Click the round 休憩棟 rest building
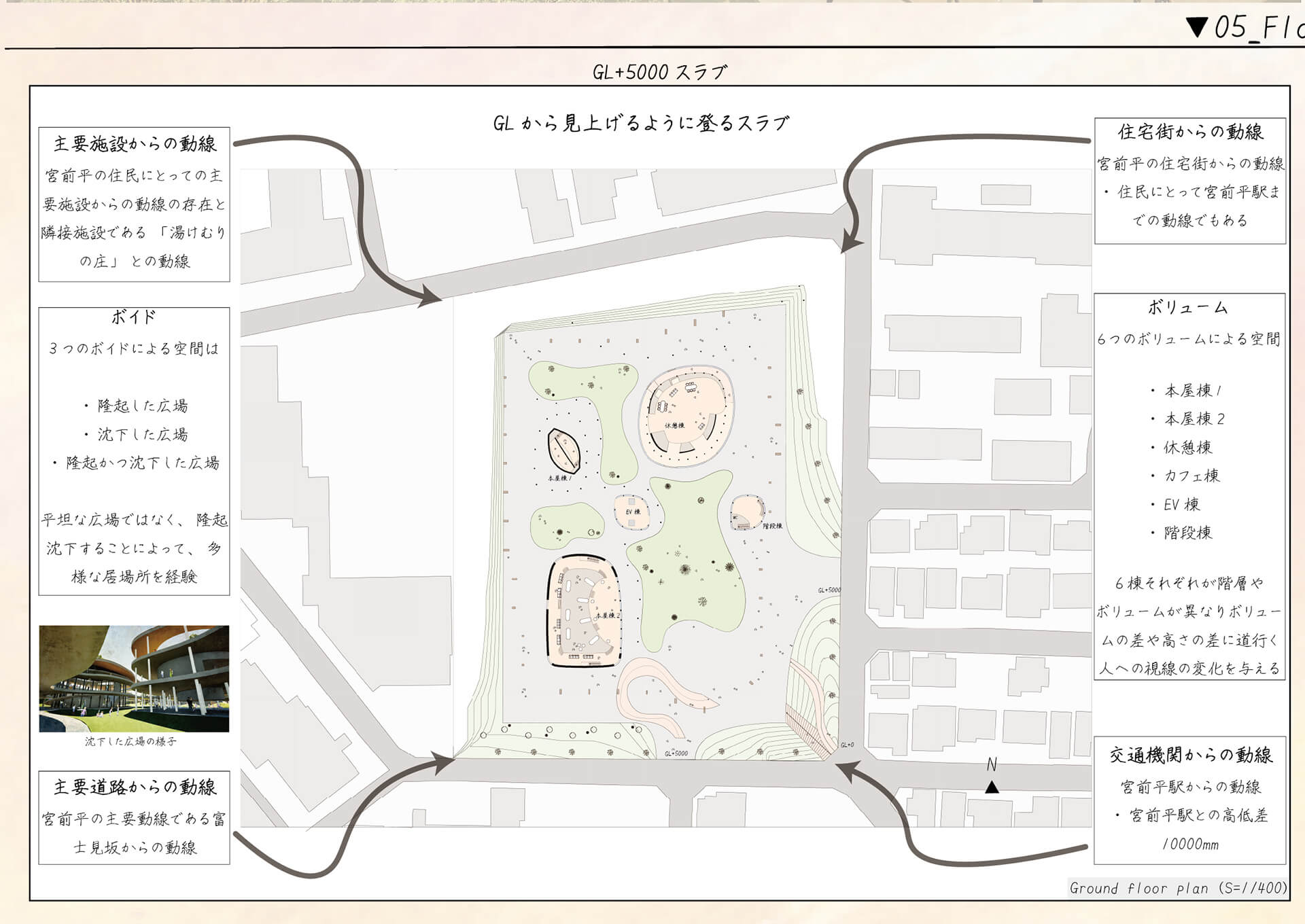This screenshot has width=1305, height=924. pyautogui.click(x=686, y=416)
